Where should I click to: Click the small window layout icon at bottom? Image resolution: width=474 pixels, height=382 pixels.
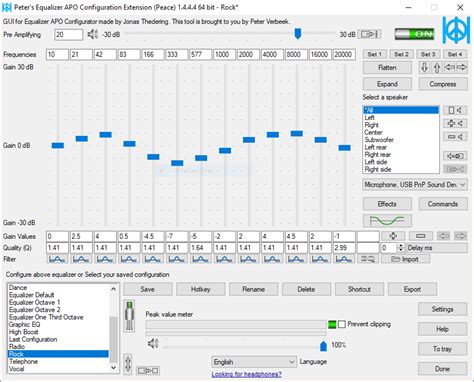coord(148,370)
